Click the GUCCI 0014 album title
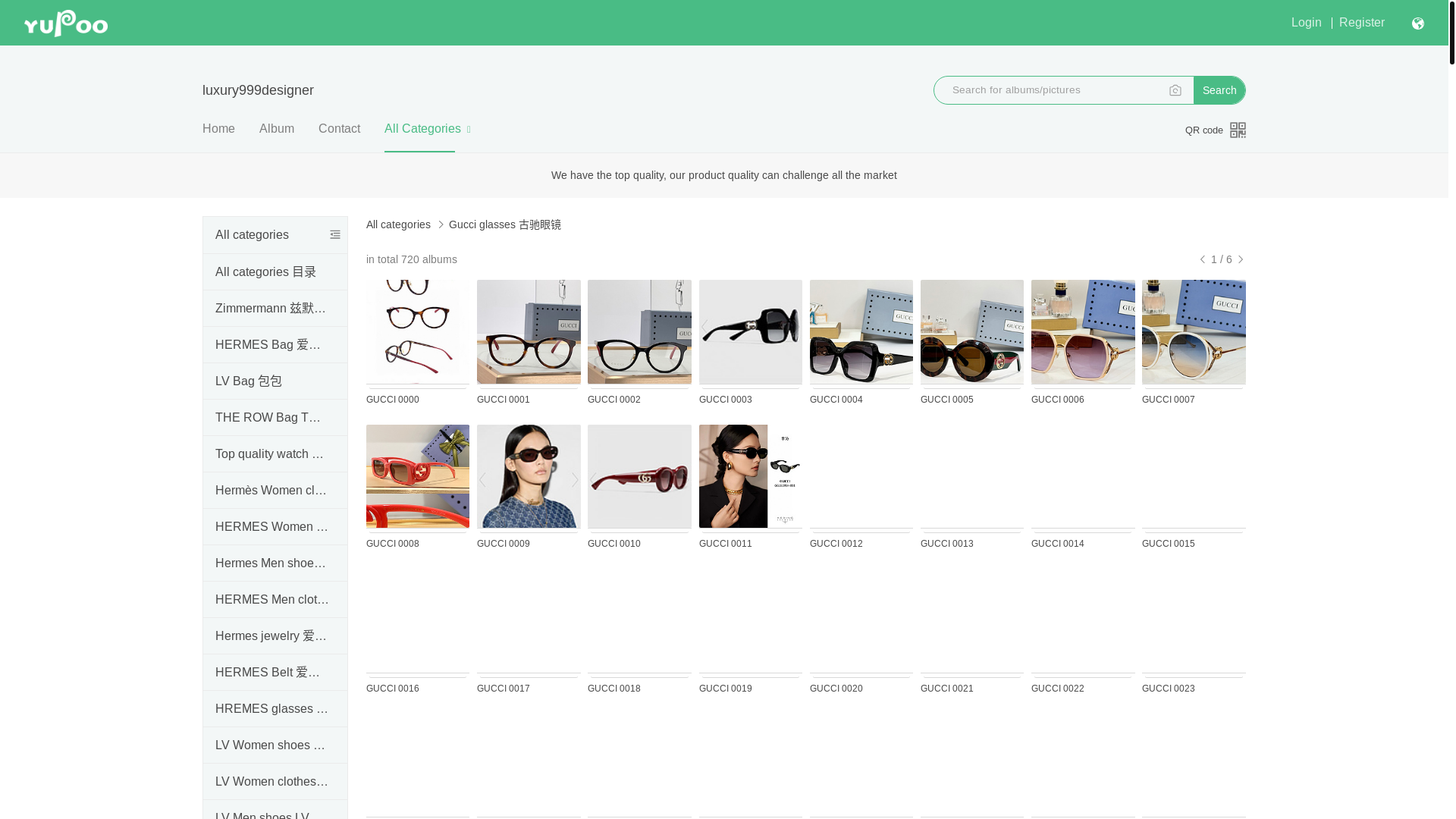The width and height of the screenshot is (1456, 819). [x=1058, y=544]
